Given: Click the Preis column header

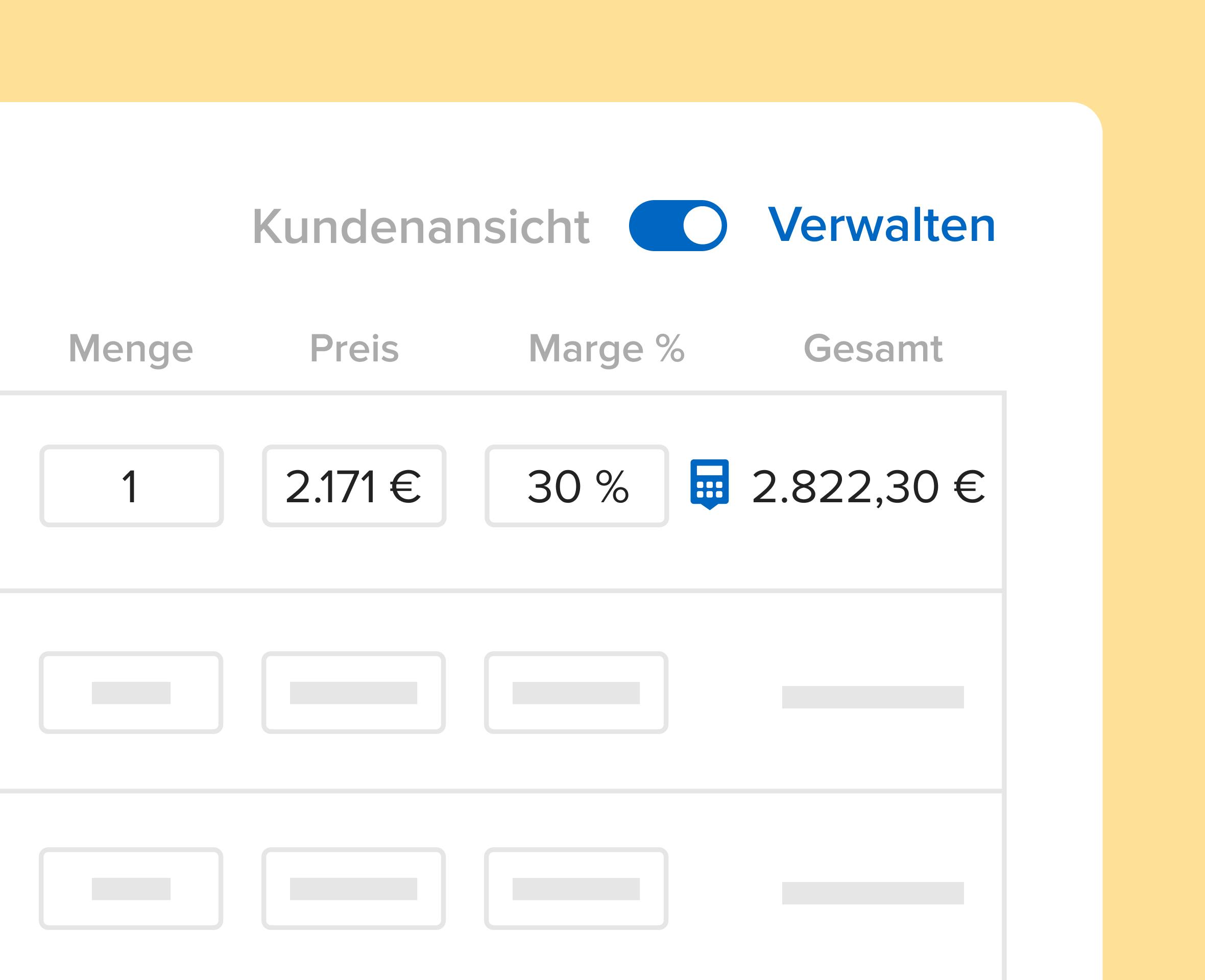Looking at the screenshot, I should click(x=355, y=348).
